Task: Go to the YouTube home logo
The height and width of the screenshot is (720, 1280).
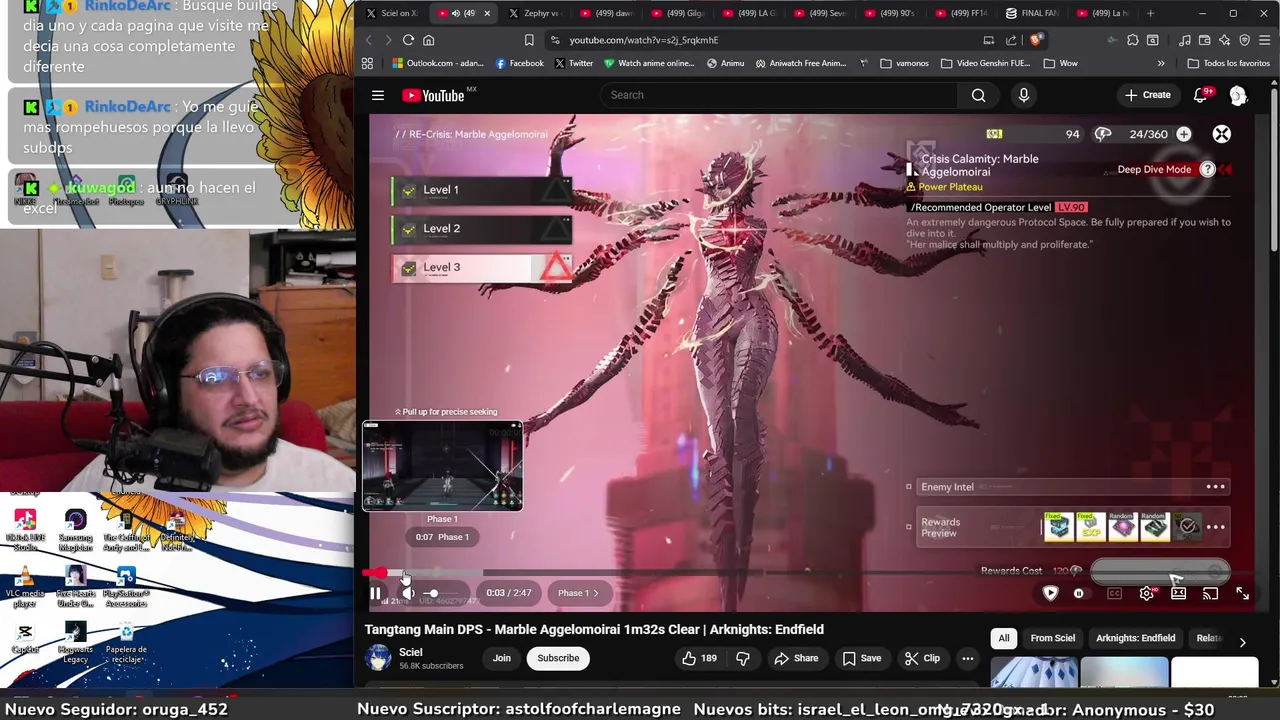Action: coord(434,95)
